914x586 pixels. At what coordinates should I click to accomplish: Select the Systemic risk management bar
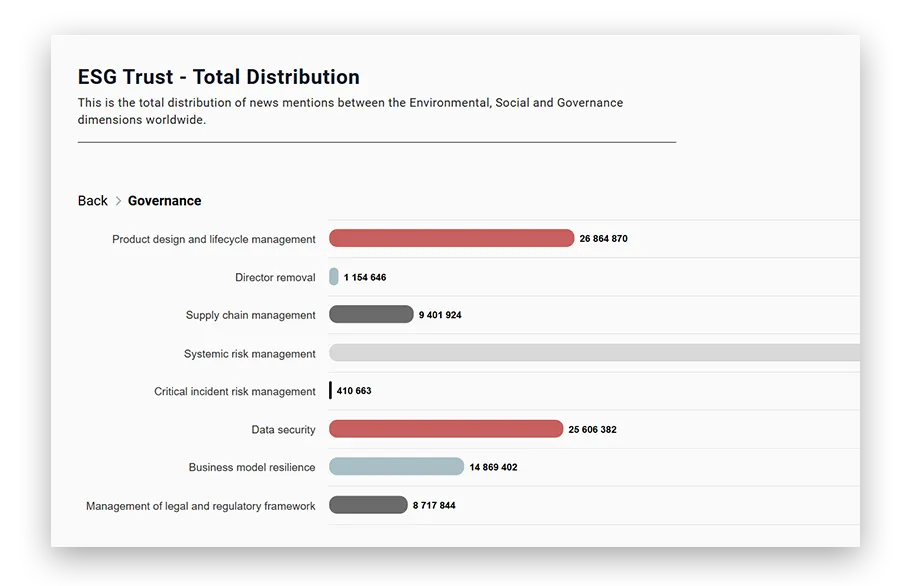pos(594,352)
